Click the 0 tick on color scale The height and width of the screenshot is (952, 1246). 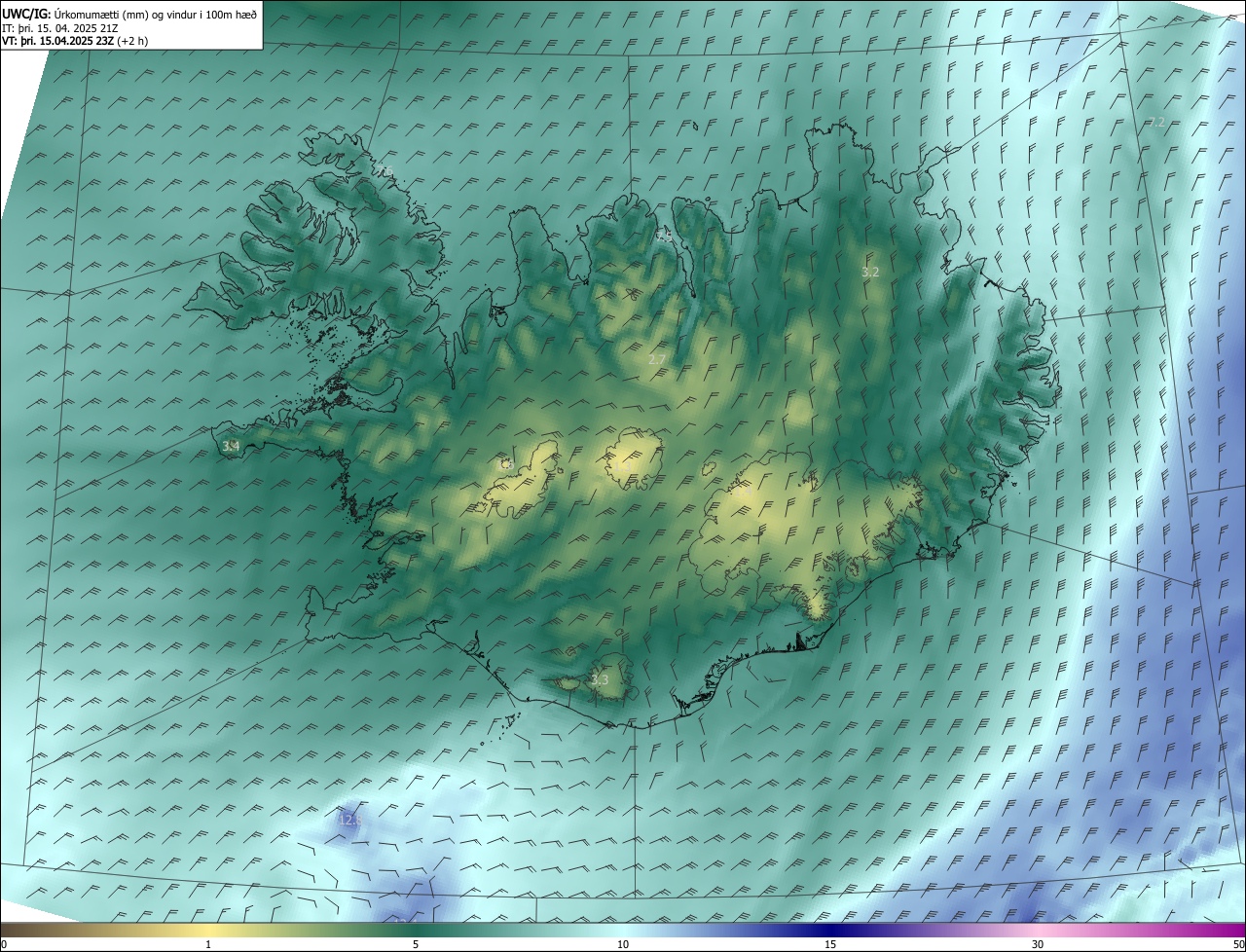[4, 944]
